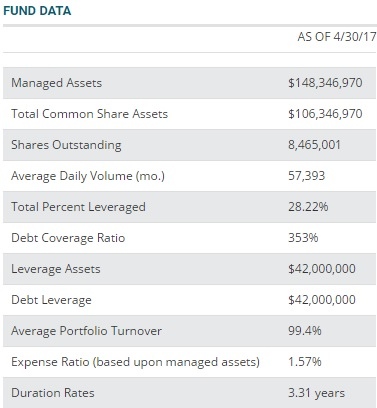Click the Average Portfolio Turnover label
This screenshot has width=377, height=408.
(86, 331)
